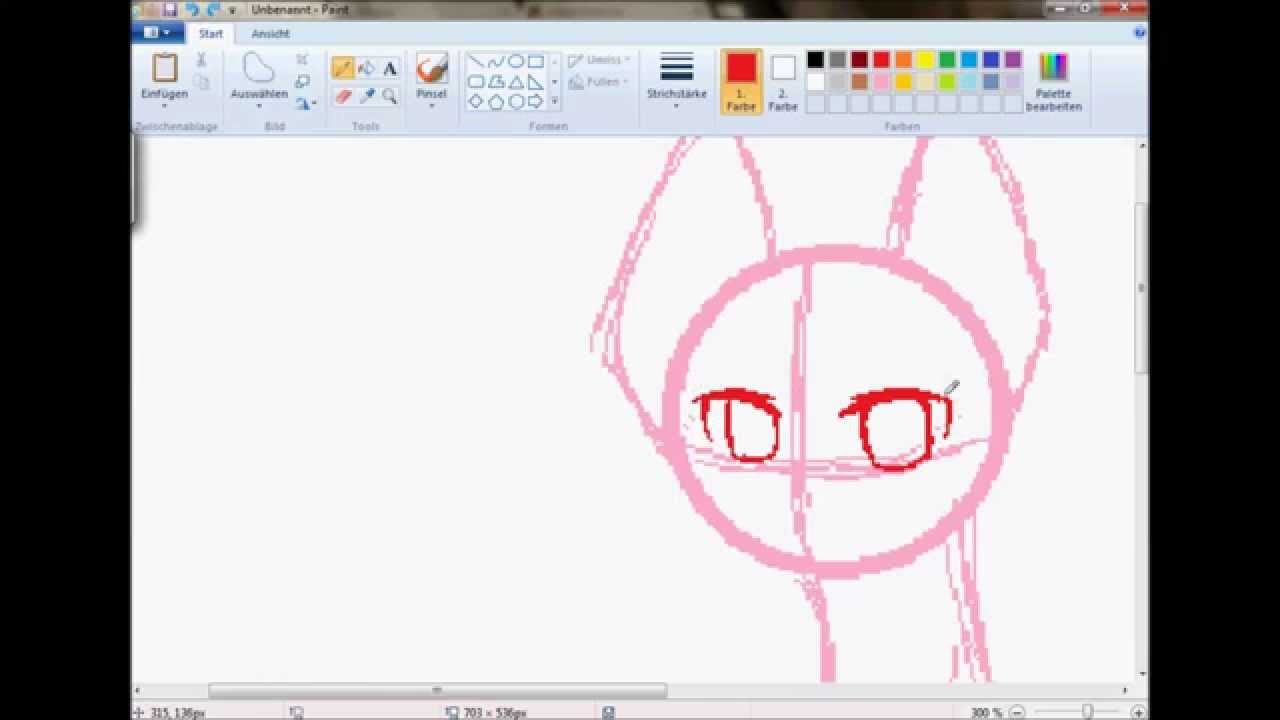This screenshot has height=720, width=1280.
Task: Choose the pentagon shape
Action: [496, 101]
